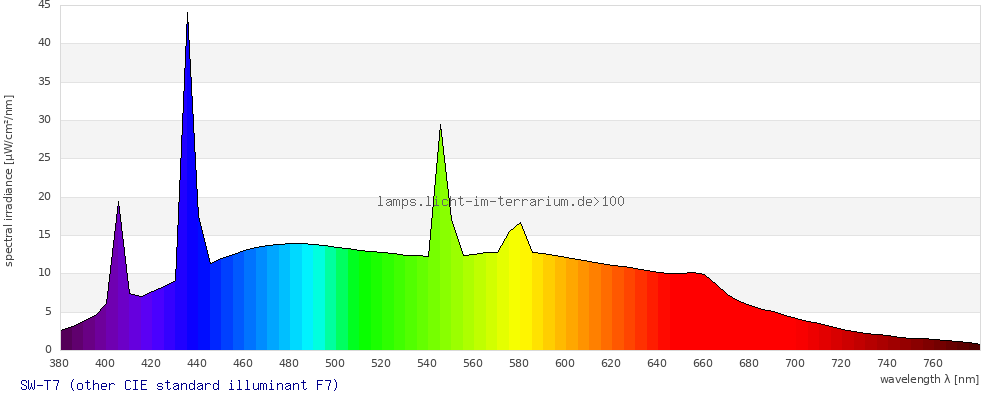Screen dimensions: 1000x400
Task: Click the y-axis value 30
Action: click(x=45, y=120)
